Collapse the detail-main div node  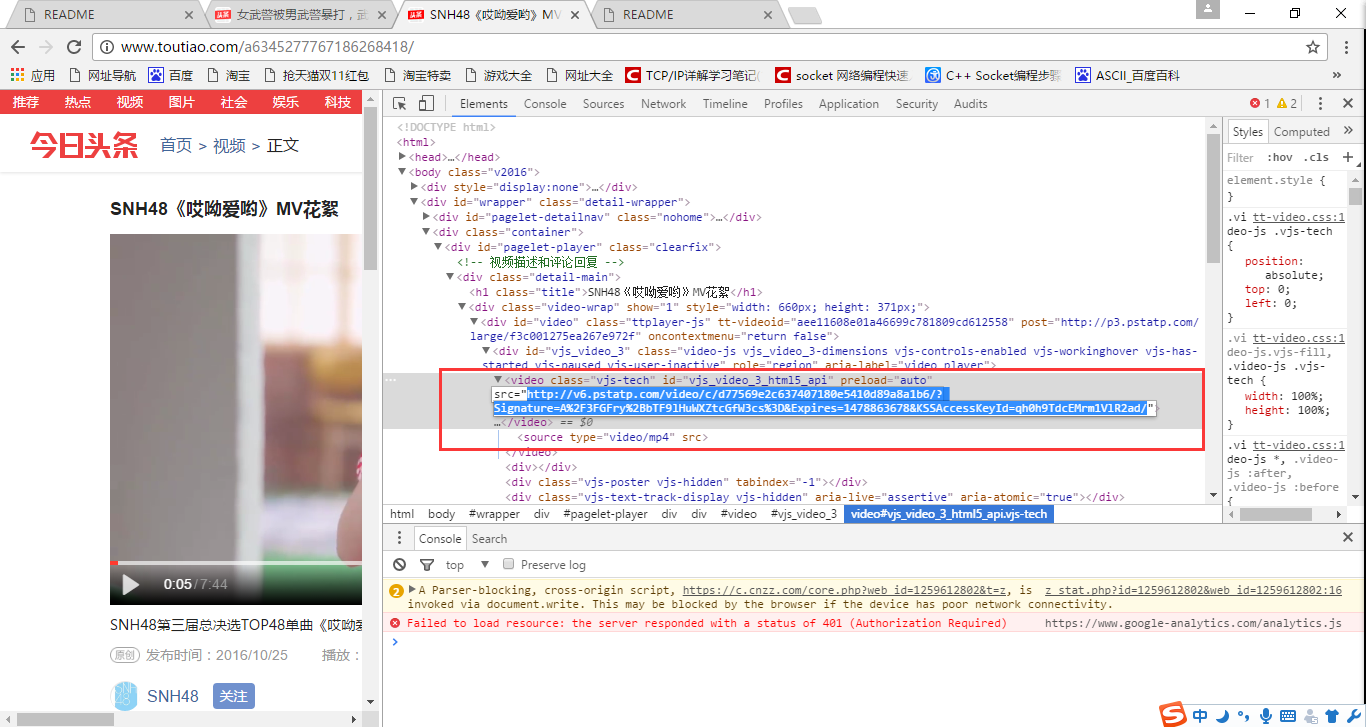pyautogui.click(x=450, y=277)
